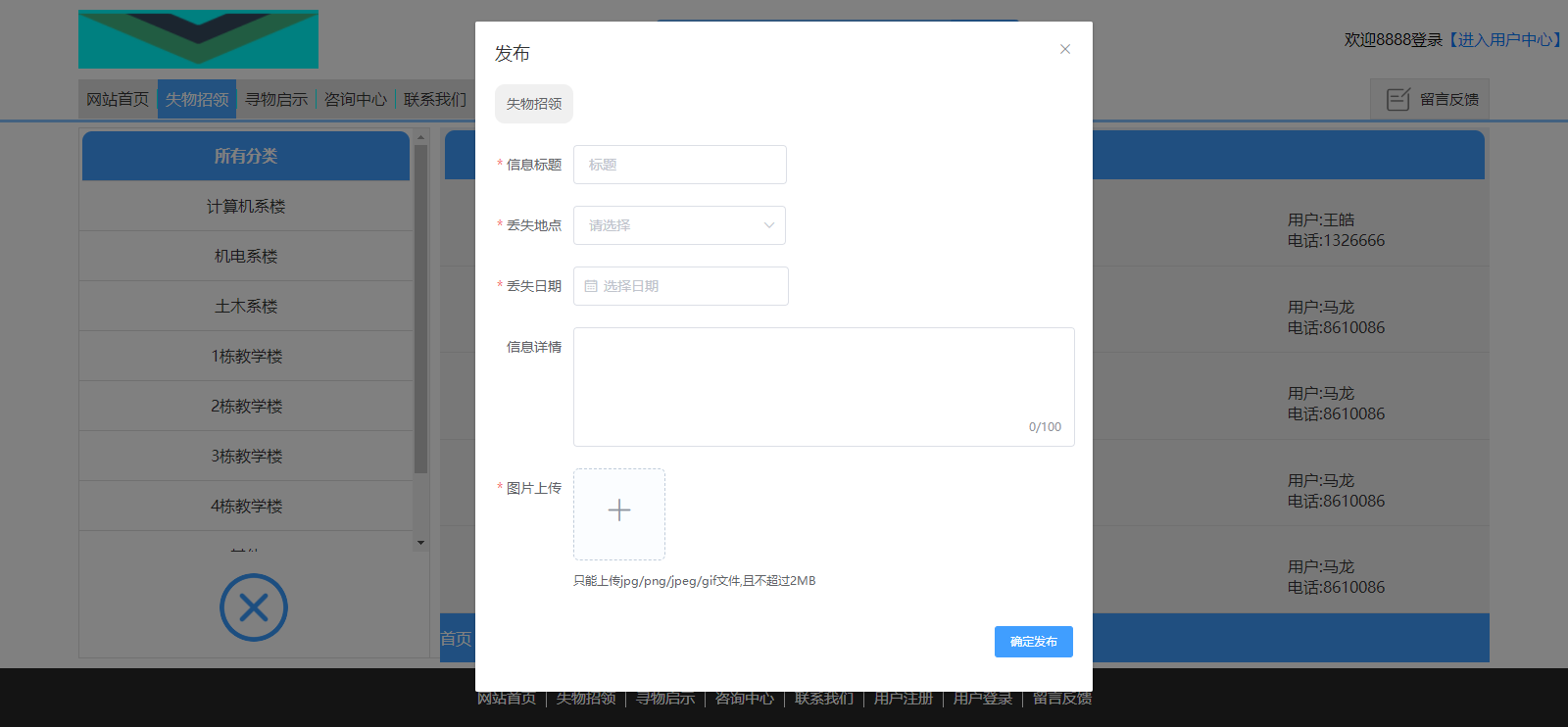Image resolution: width=1568 pixels, height=727 pixels.
Task: Choose 1栋教学楼 in the category list
Action: 246,356
